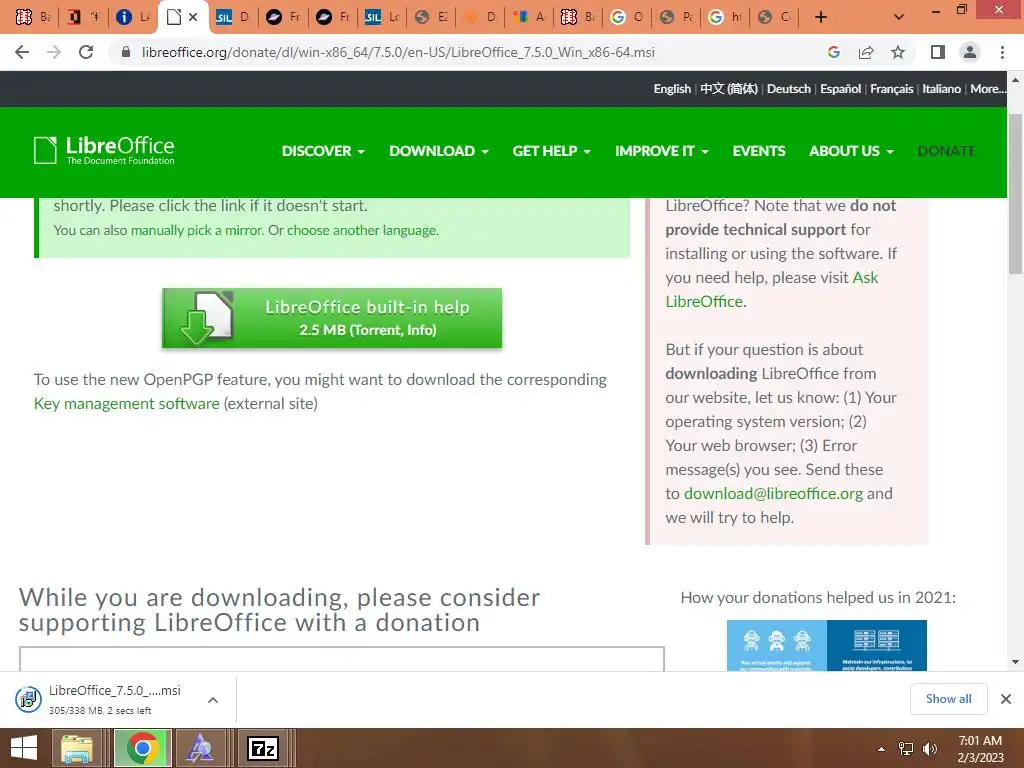Screen dimensions: 1024x768
Task: Switch site language to Italiano
Action: pos(941,89)
